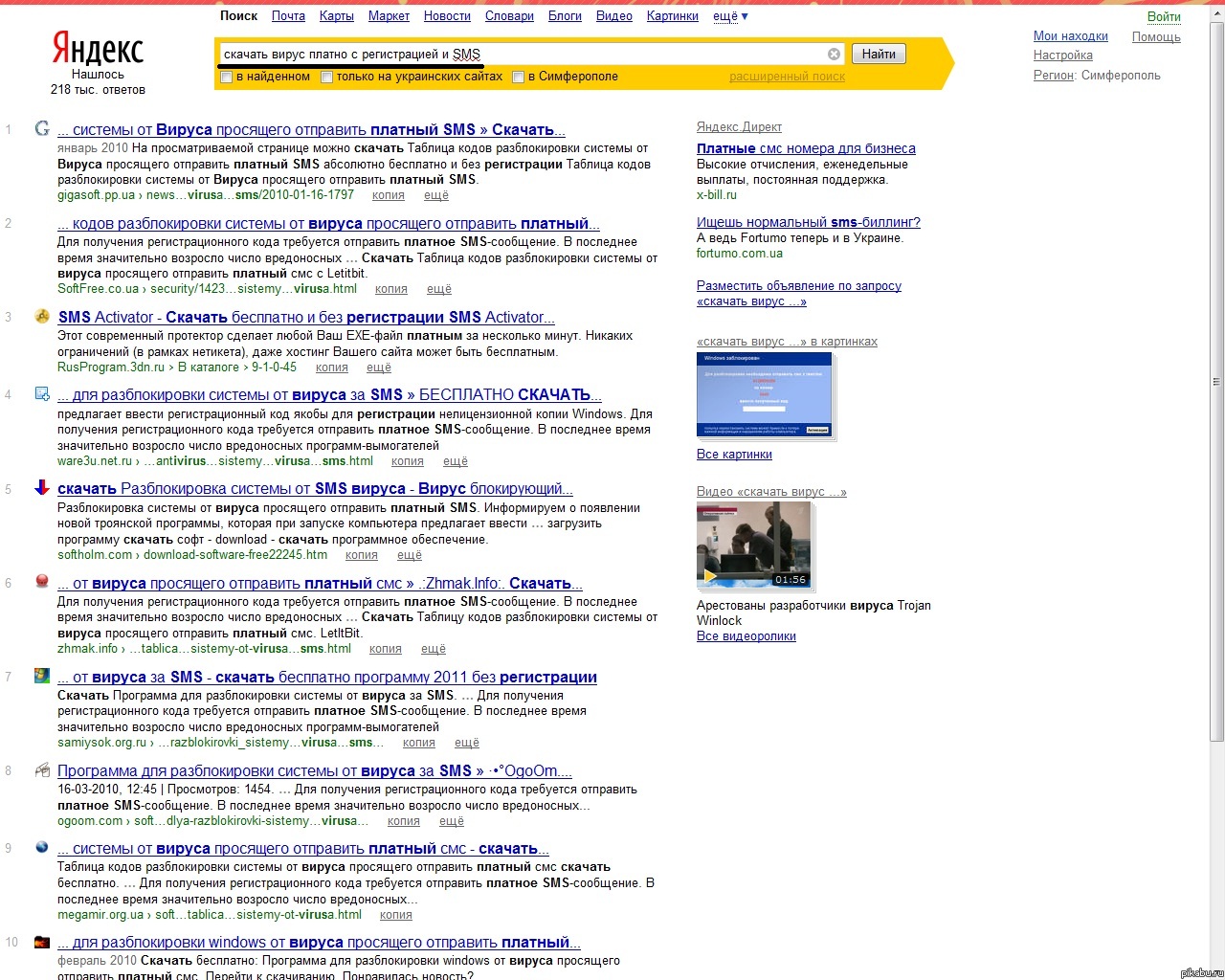The height and width of the screenshot is (980, 1225).
Task: Expand "ещё" under the softholm.com result
Action: [x=410, y=555]
